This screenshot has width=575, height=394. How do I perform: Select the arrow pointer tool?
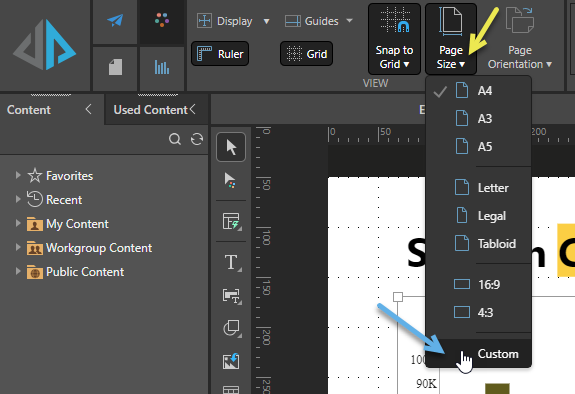(x=231, y=147)
